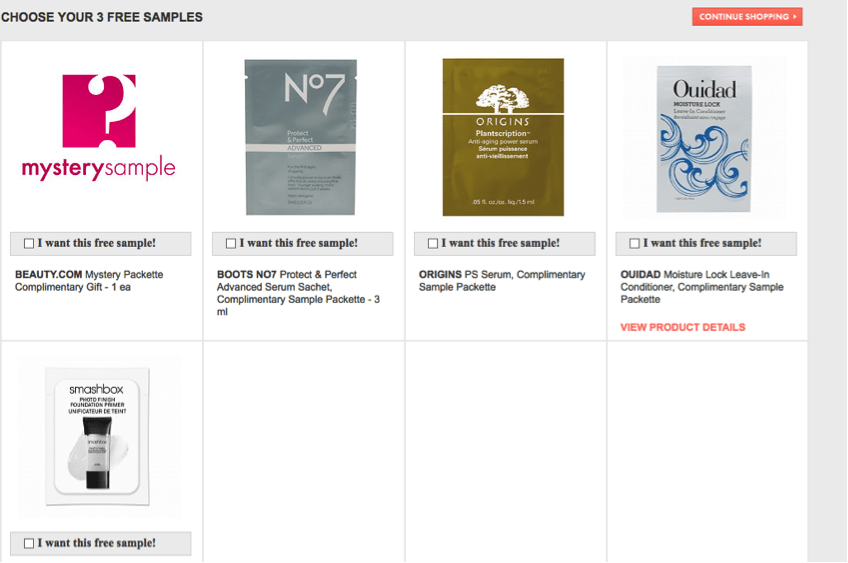
Task: View the Origins Plantscription packet image
Action: coord(503,137)
